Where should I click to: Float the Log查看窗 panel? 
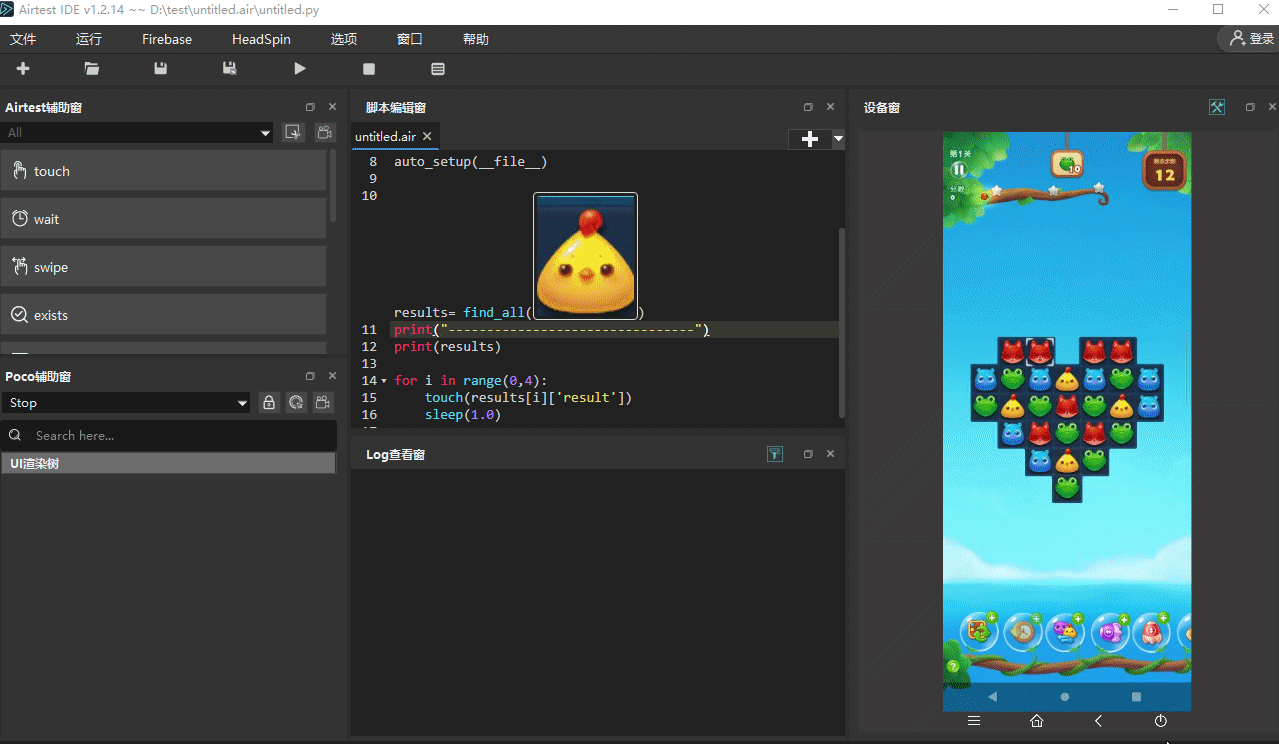coord(808,454)
